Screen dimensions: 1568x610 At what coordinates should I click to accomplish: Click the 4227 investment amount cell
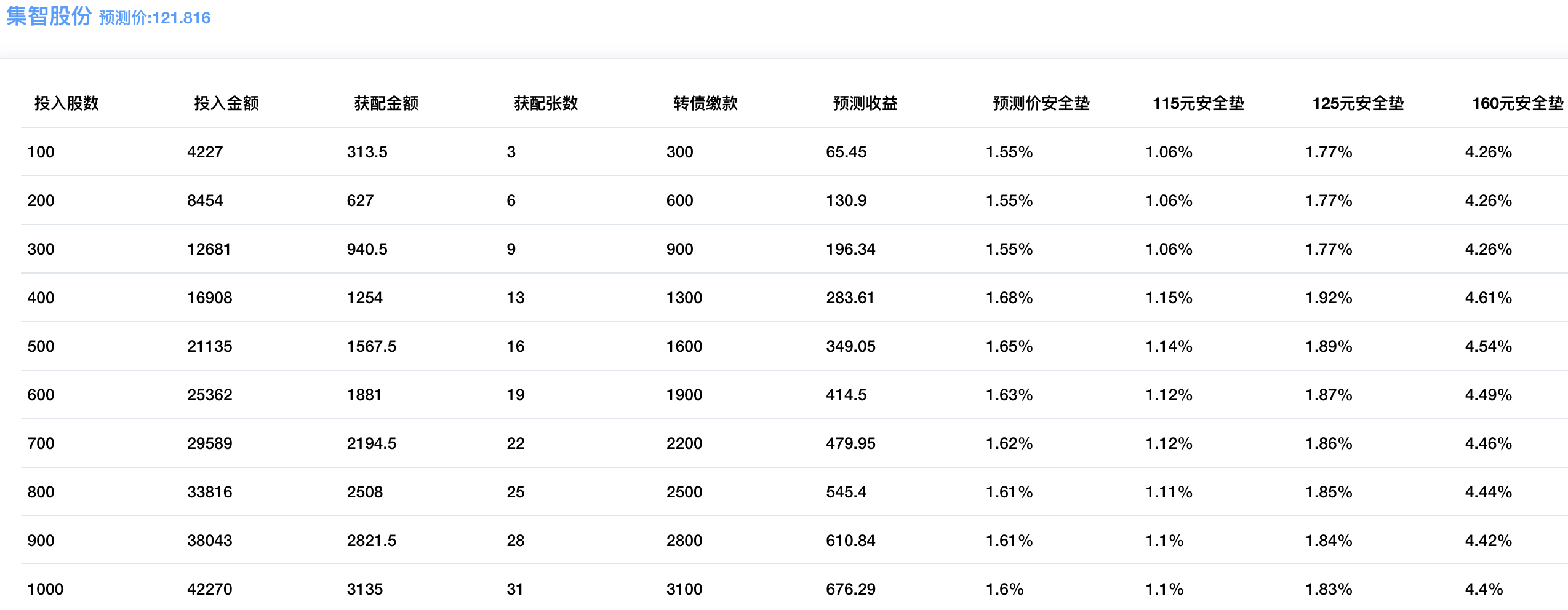205,152
